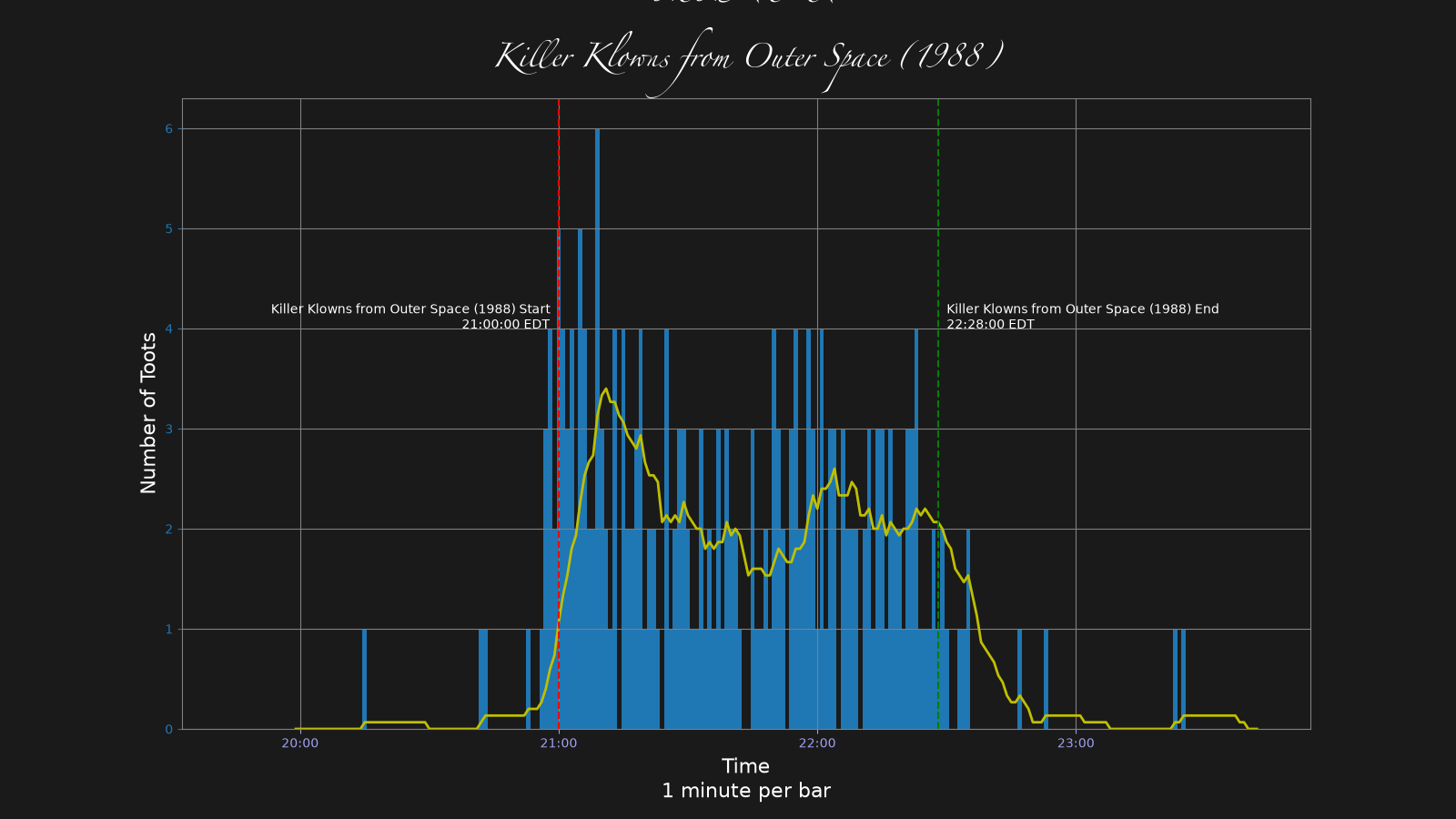Image resolution: width=1456 pixels, height=819 pixels.
Task: Click the Time axis label
Action: pyautogui.click(x=745, y=766)
